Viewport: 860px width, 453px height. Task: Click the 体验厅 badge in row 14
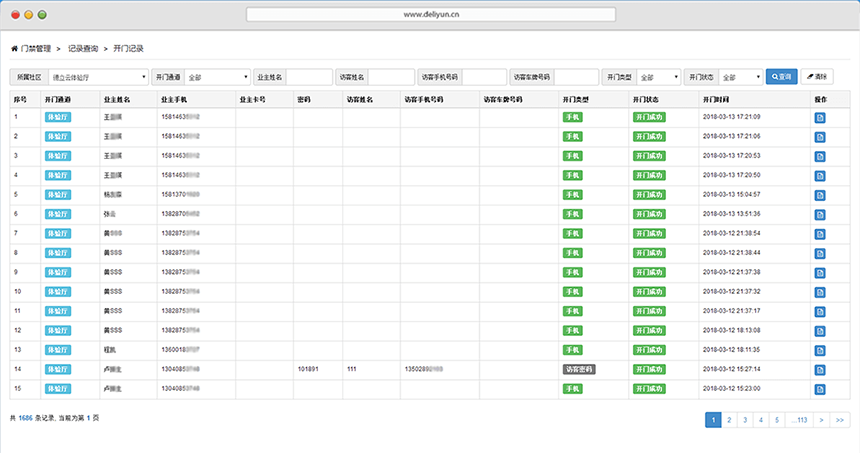coord(58,369)
